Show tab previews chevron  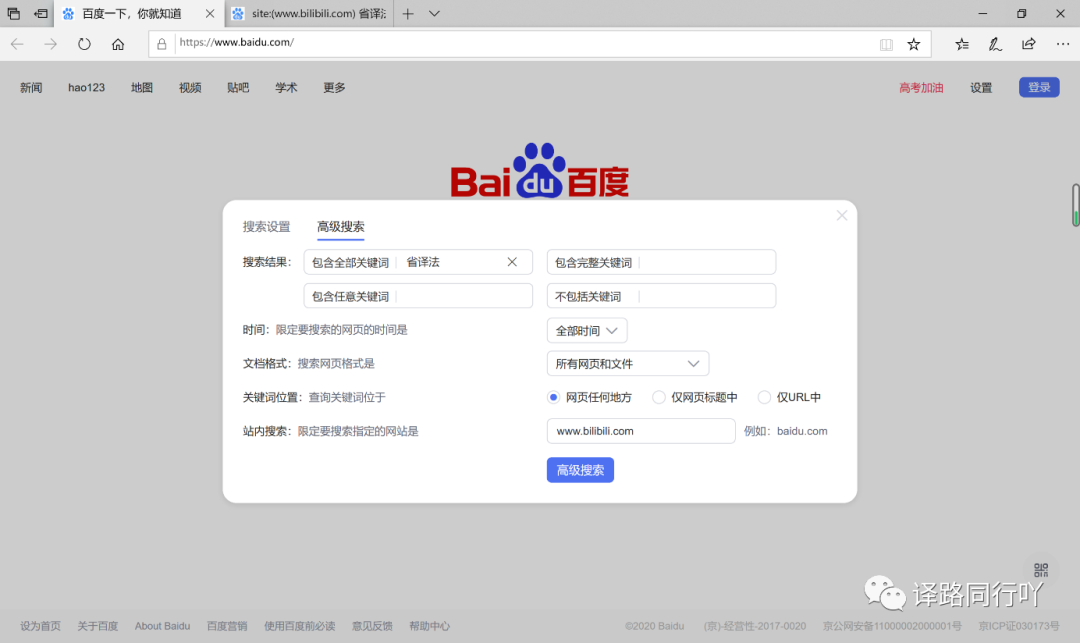point(434,14)
